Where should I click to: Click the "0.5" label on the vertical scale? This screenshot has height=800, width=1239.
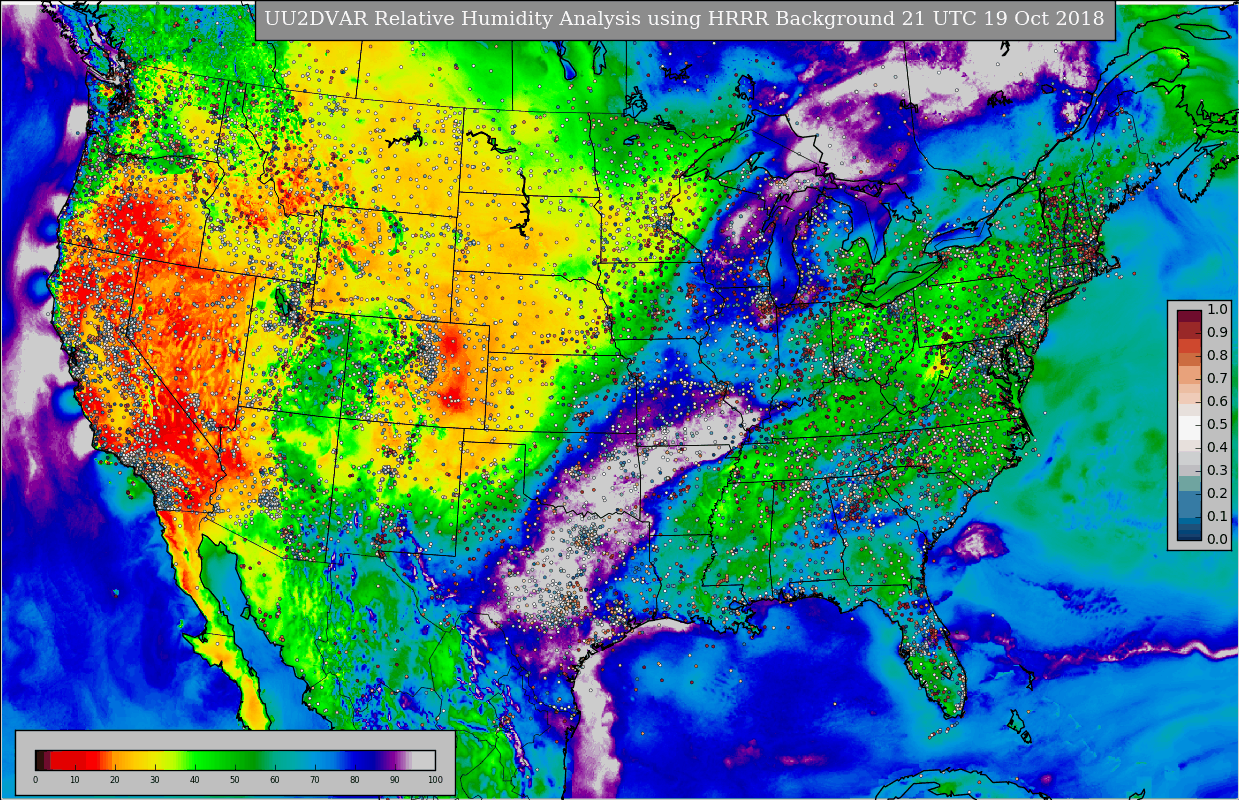(1217, 424)
